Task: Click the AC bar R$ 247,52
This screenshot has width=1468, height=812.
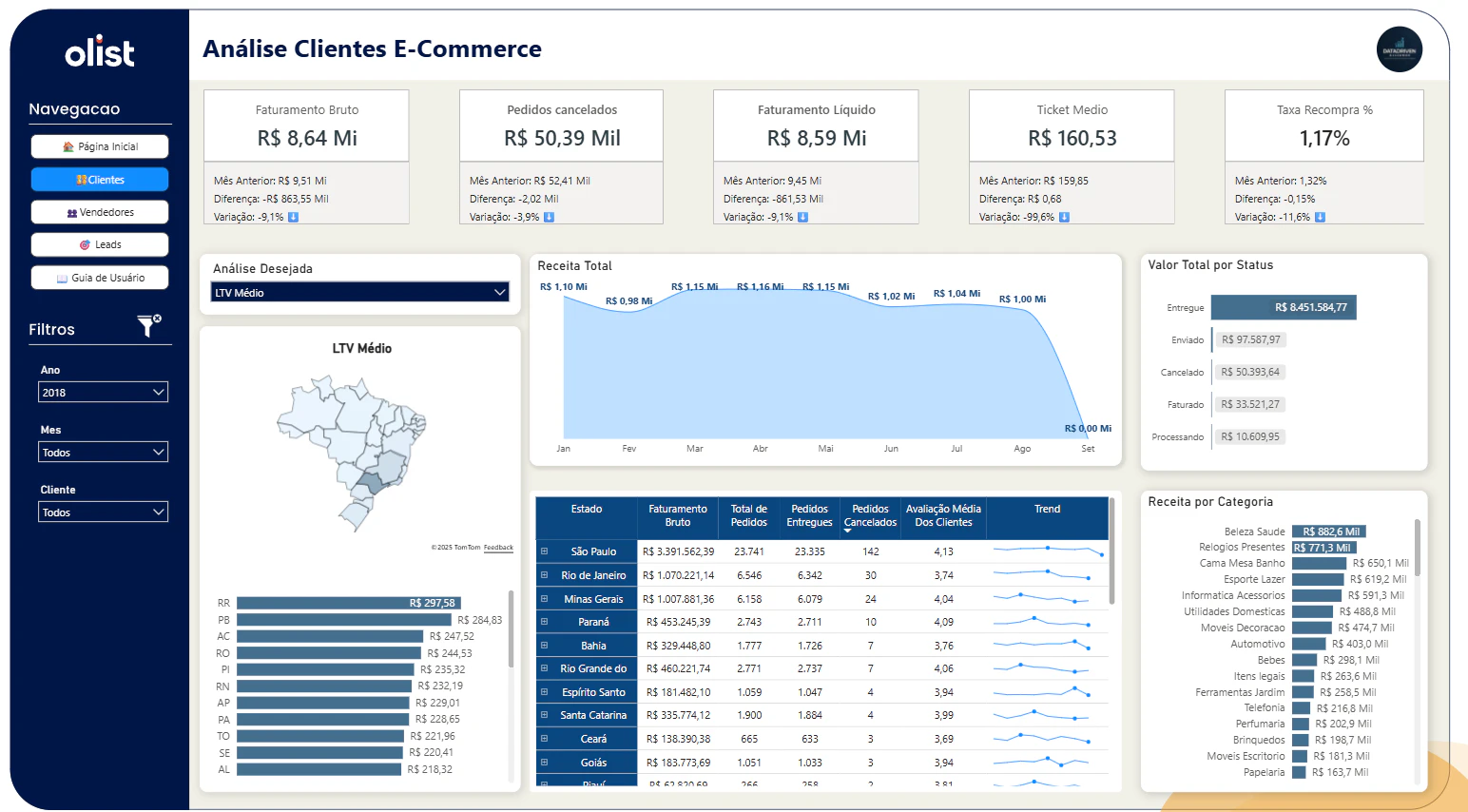Action: click(330, 636)
